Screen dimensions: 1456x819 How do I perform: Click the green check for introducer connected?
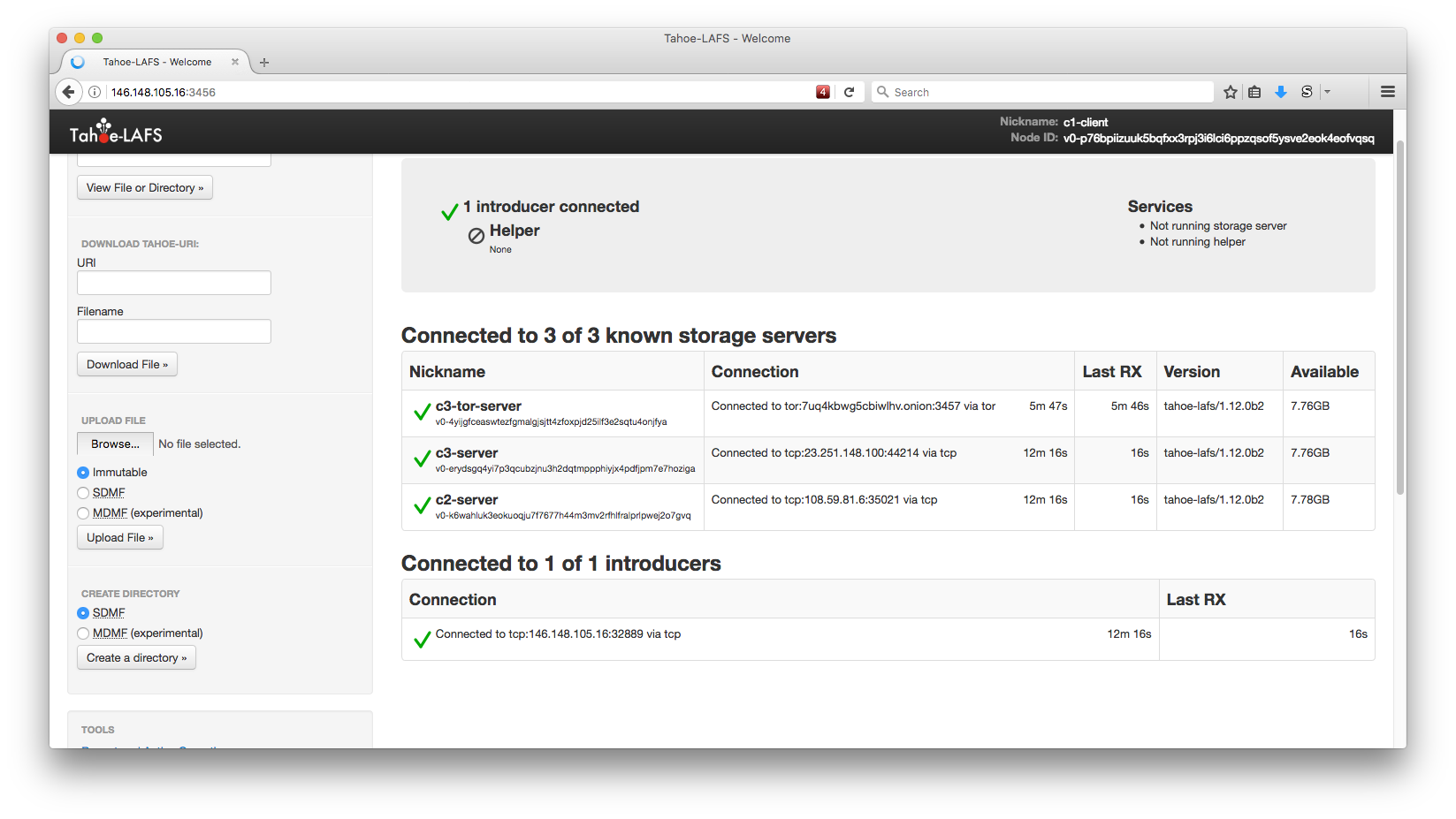pyautogui.click(x=450, y=211)
